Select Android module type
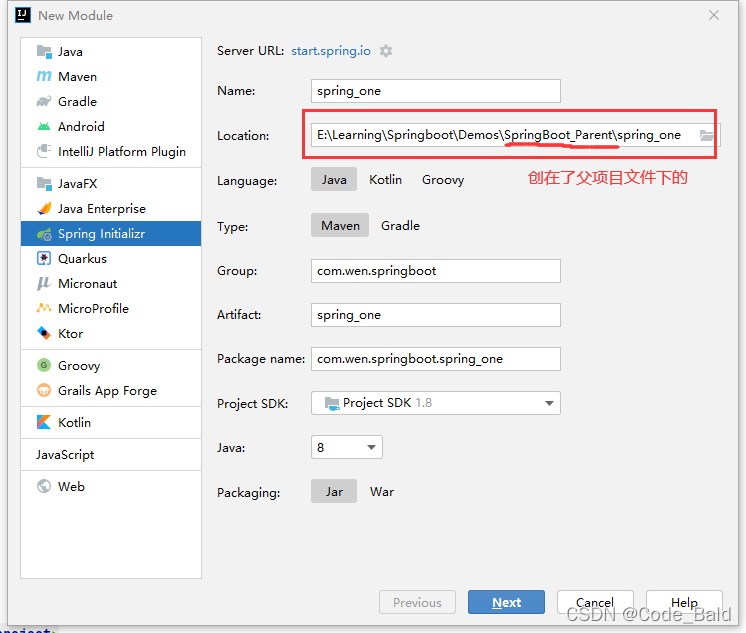The height and width of the screenshot is (633, 746). [x=111, y=127]
